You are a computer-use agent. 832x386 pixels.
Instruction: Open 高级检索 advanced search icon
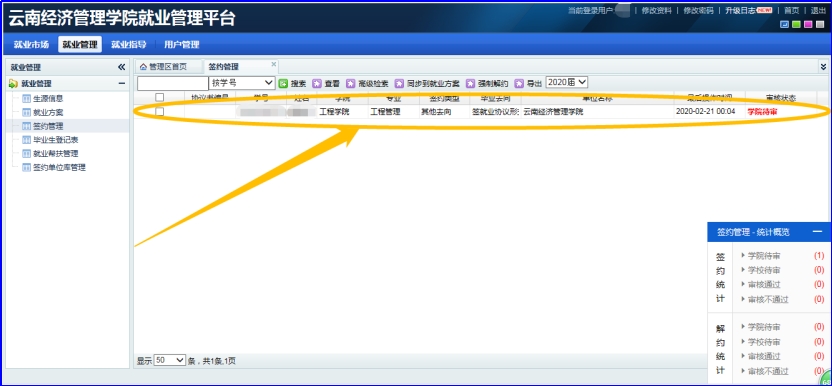(x=350, y=83)
